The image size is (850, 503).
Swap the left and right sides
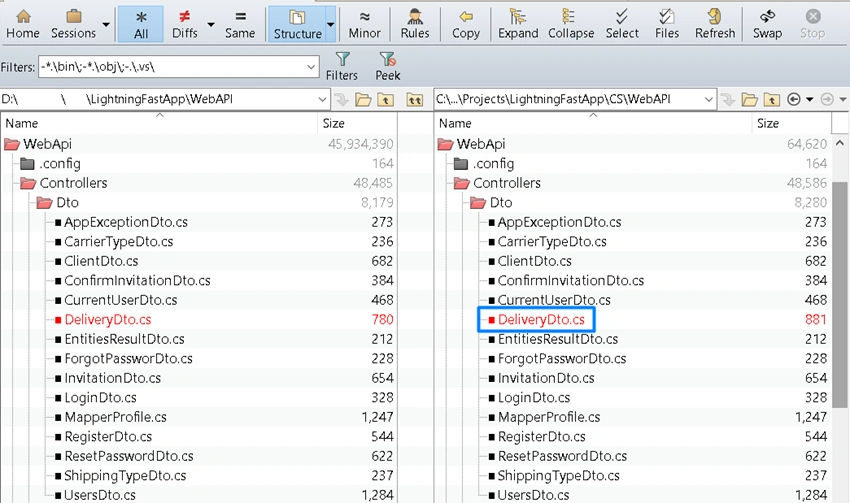click(767, 24)
